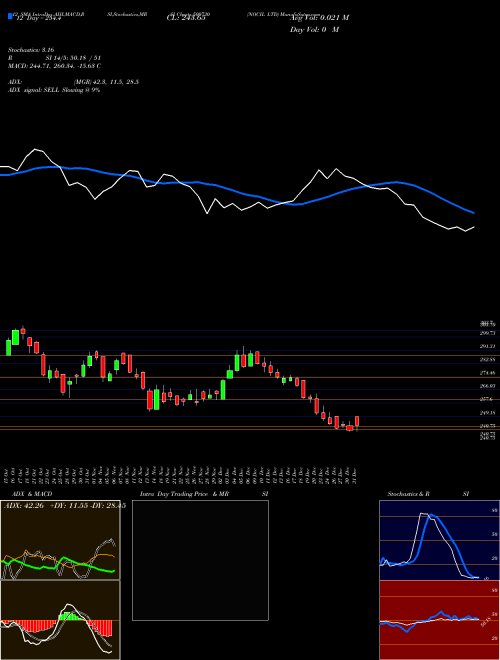
Task: Open the blue Stochastics mini chart
Action: 439,540
